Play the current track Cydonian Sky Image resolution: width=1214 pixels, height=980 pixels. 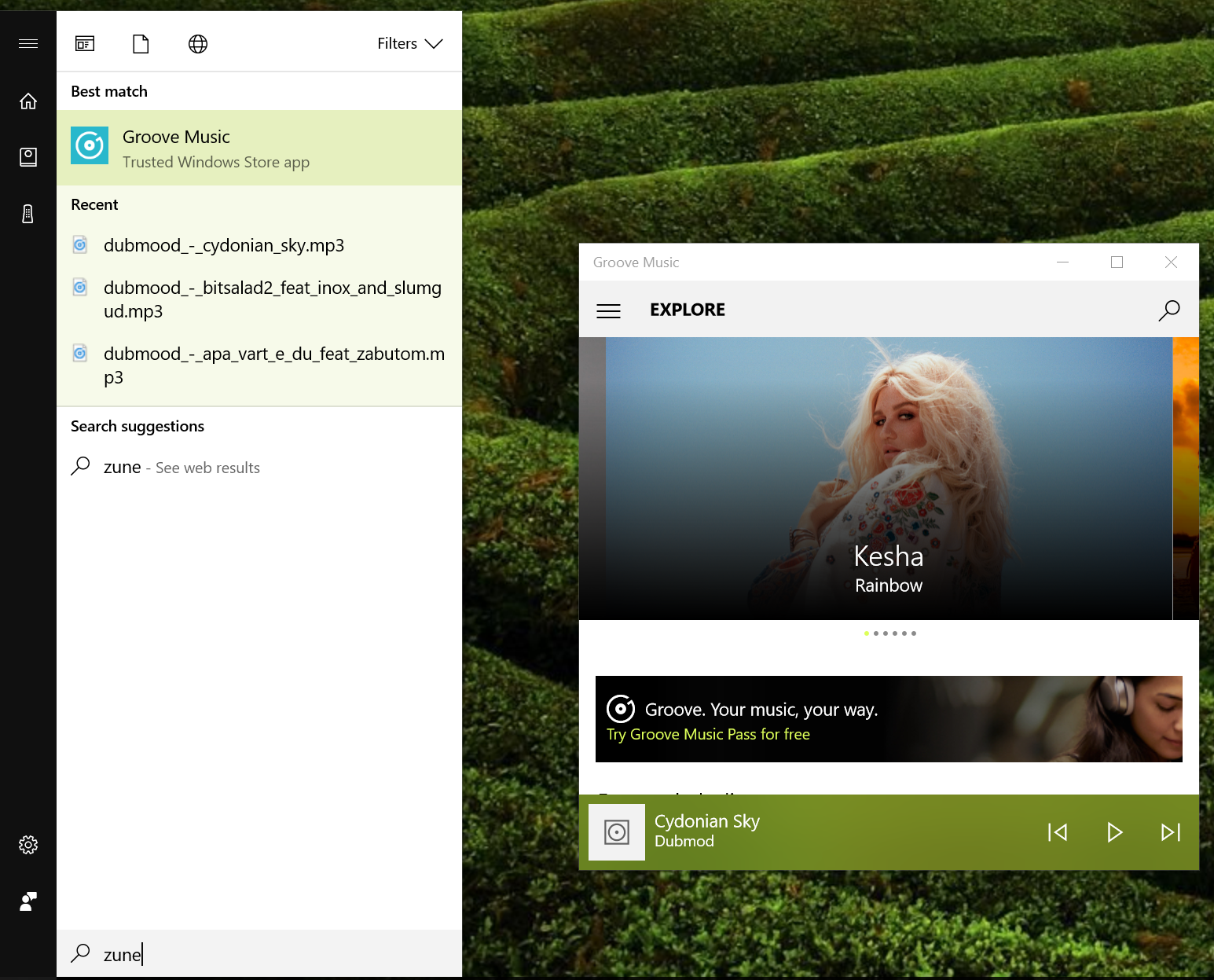(x=1114, y=832)
